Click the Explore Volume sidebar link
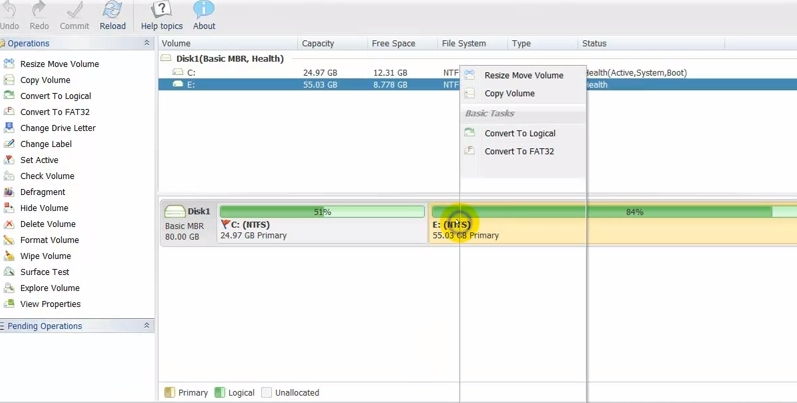 (x=50, y=288)
